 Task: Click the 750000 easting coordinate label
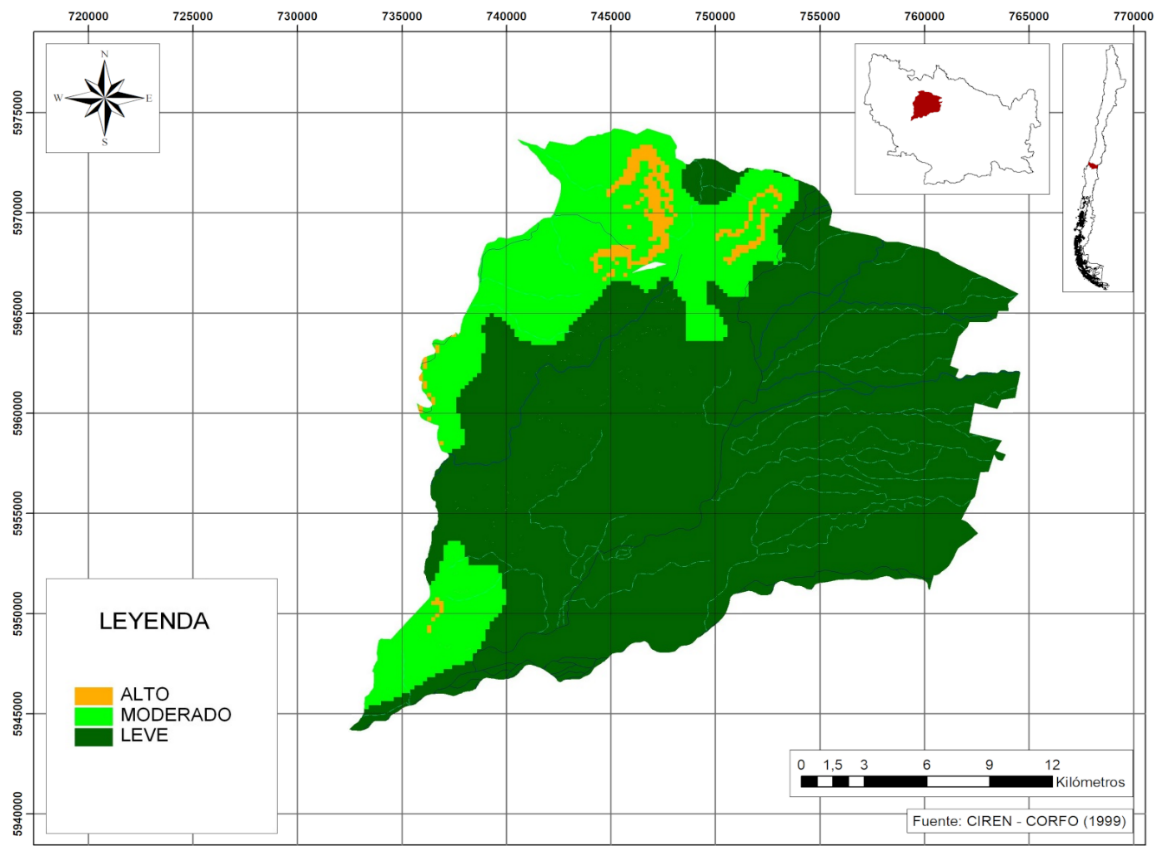715,16
